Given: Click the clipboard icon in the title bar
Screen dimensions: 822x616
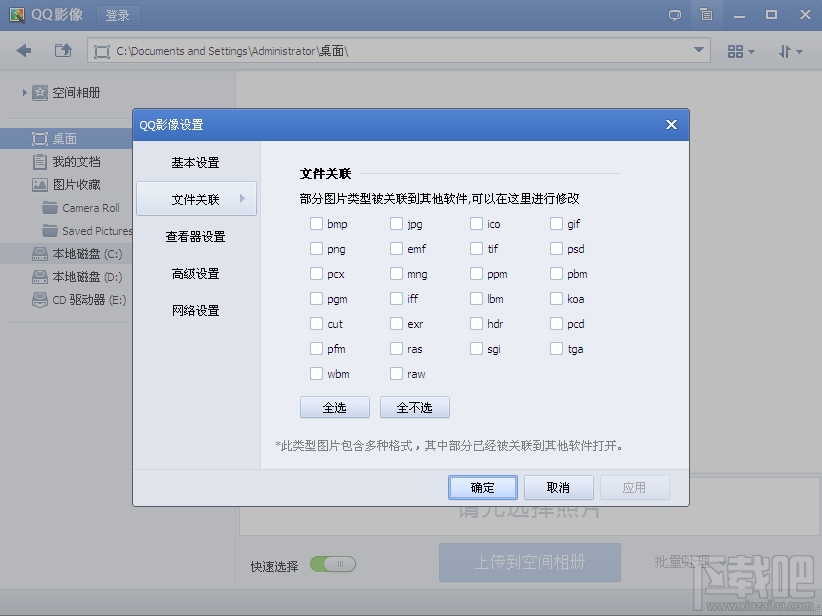Looking at the screenshot, I should 707,14.
